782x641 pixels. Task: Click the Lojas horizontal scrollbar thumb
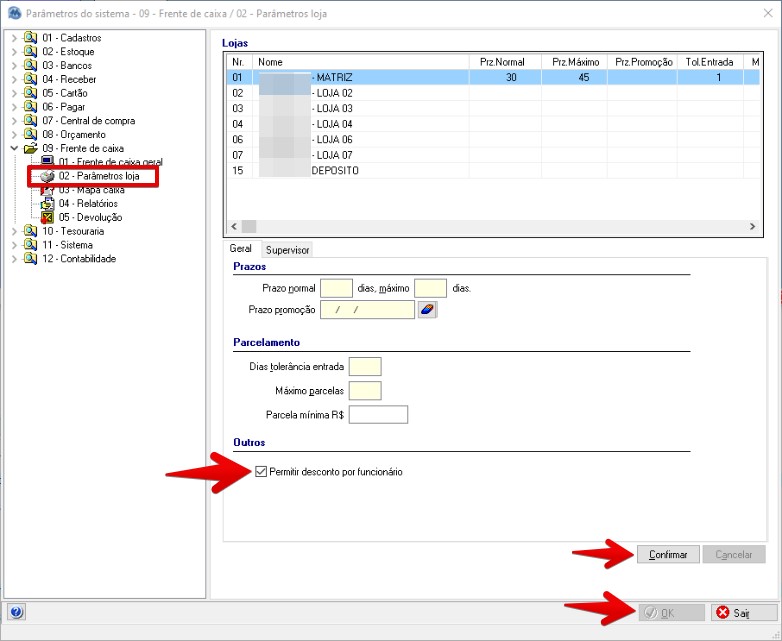[249, 226]
